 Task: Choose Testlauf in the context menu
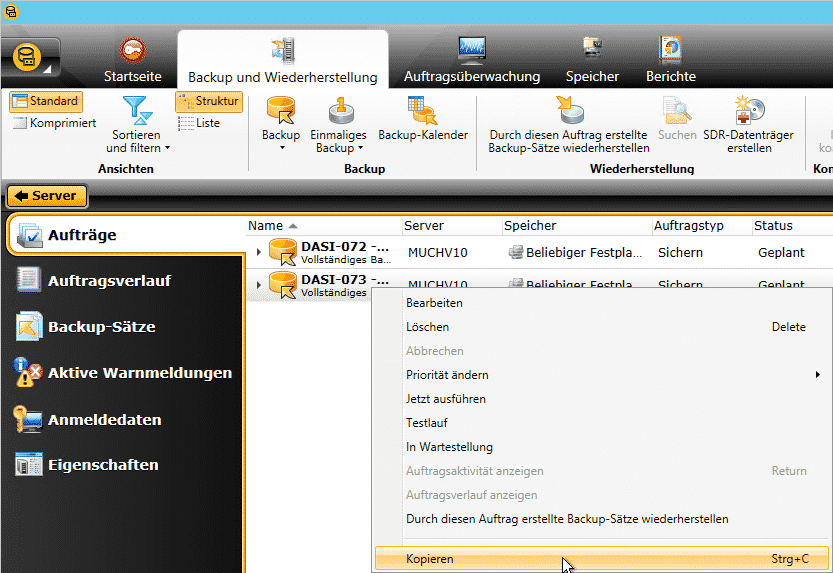(x=601, y=423)
